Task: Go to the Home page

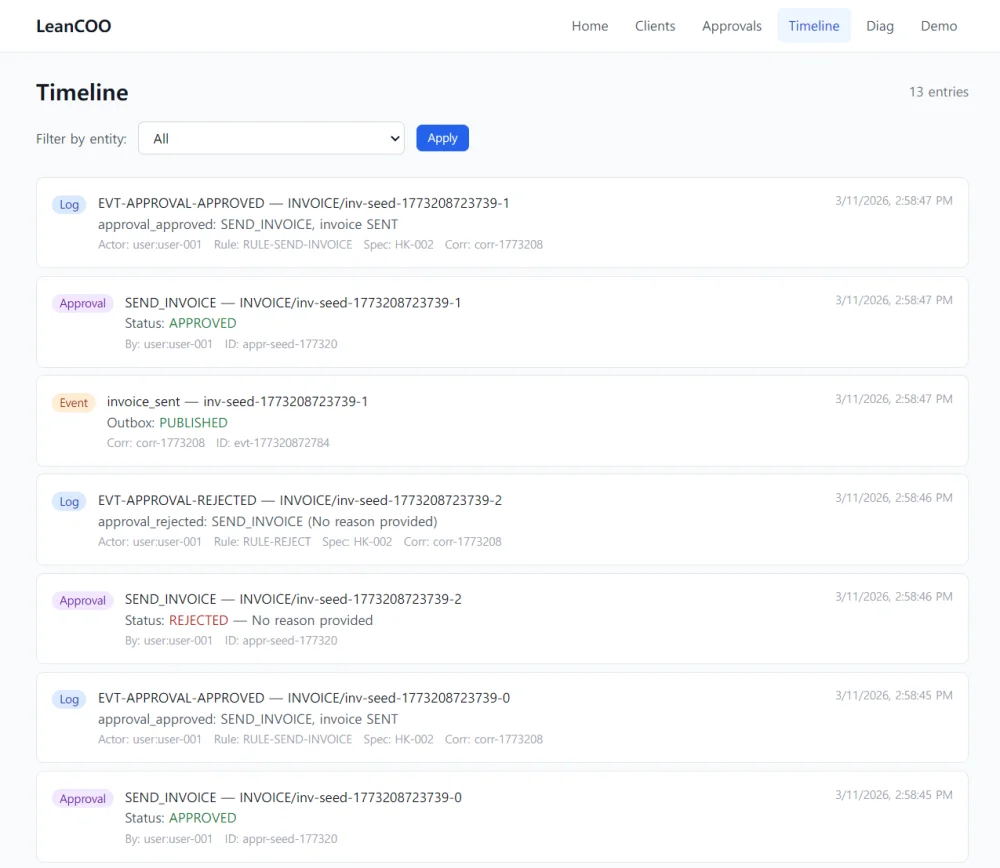Action: [x=590, y=26]
